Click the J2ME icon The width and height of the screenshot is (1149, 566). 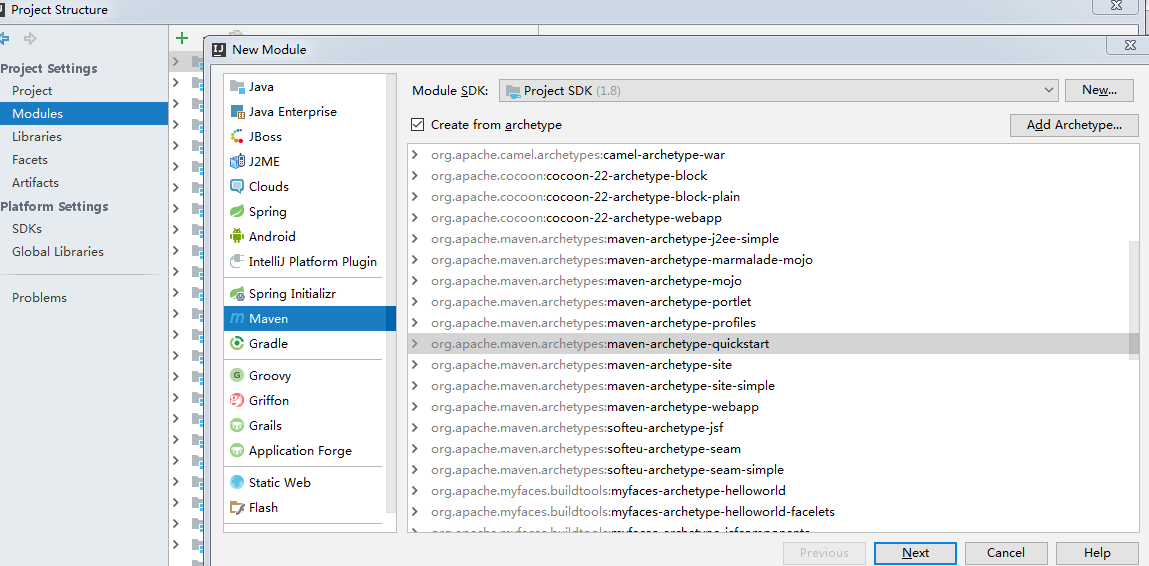(x=237, y=161)
